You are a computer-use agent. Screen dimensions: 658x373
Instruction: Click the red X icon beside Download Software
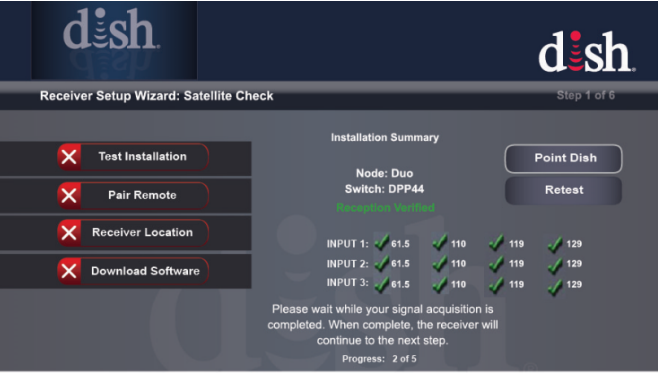(69, 271)
